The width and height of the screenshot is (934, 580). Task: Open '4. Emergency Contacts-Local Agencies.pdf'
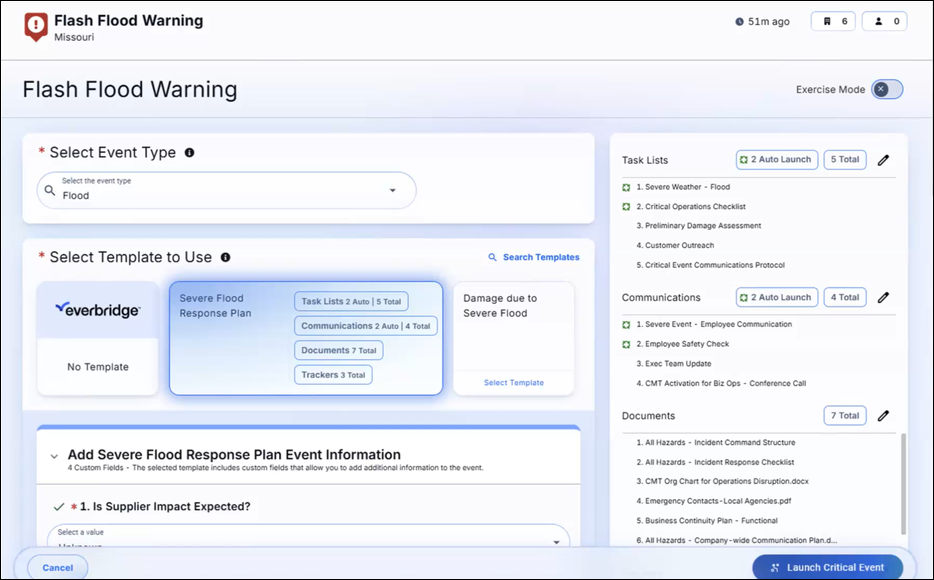(x=714, y=501)
